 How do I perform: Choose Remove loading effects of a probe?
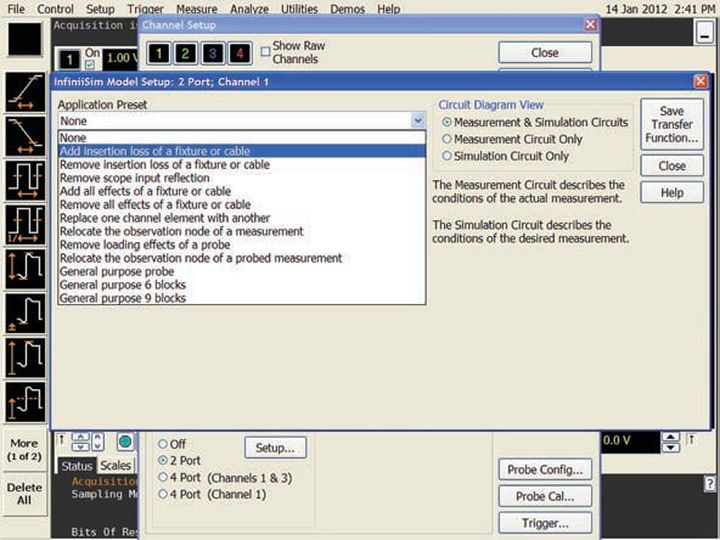coord(242,245)
